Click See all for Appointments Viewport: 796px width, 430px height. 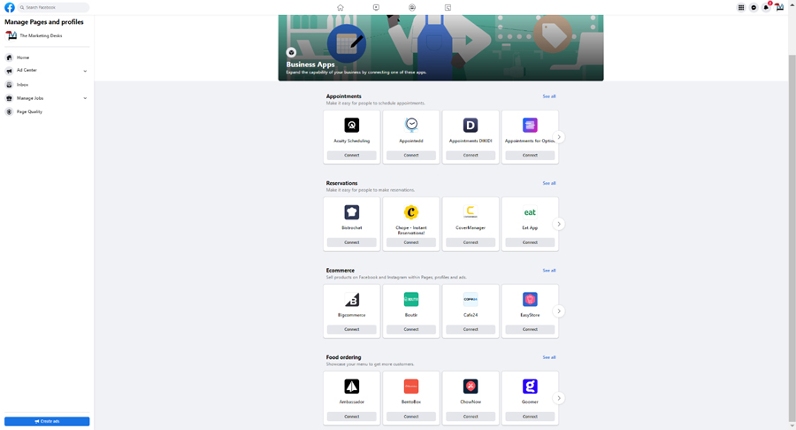[549, 96]
